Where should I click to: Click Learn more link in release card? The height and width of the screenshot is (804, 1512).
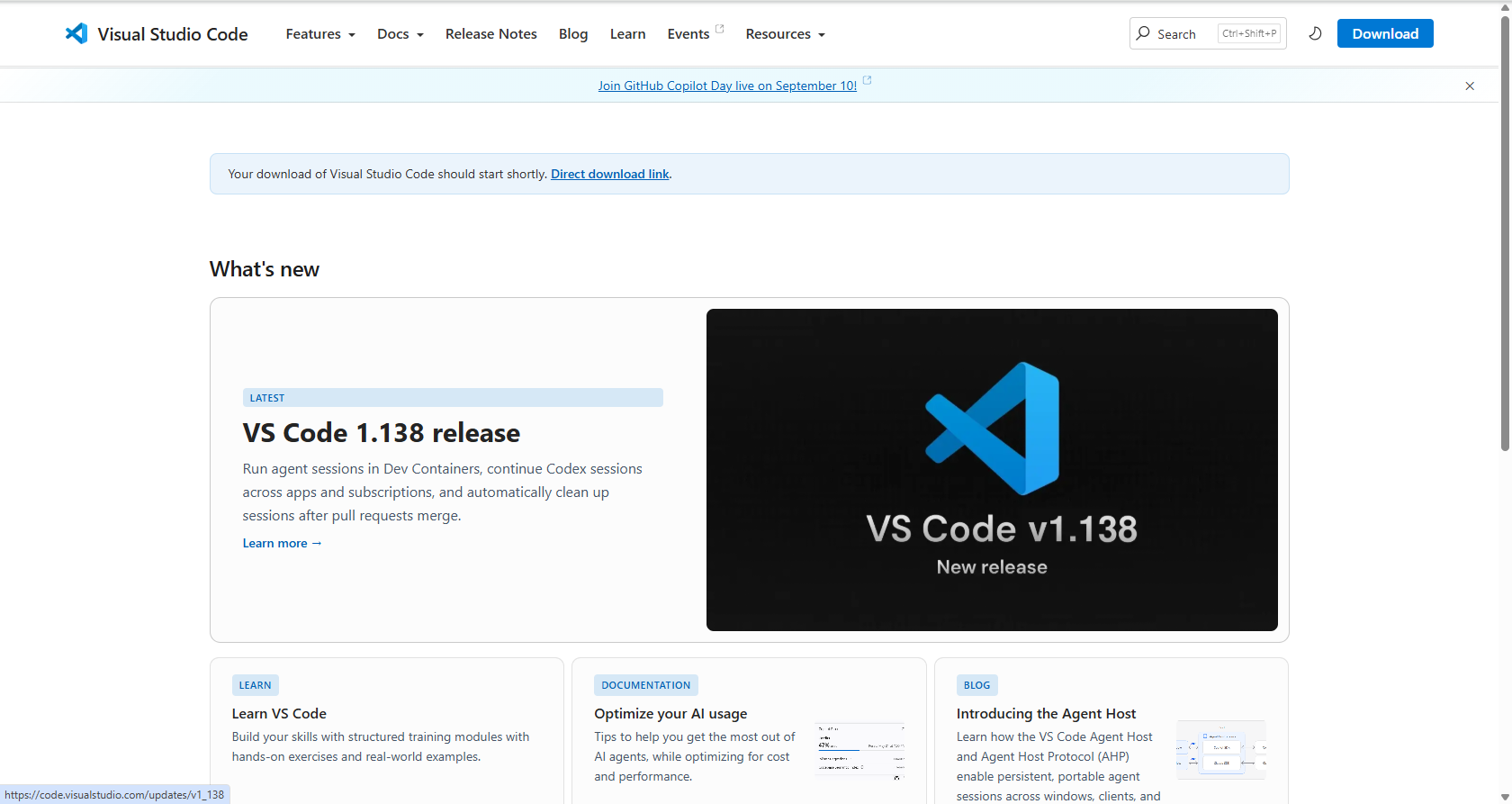[x=282, y=543]
